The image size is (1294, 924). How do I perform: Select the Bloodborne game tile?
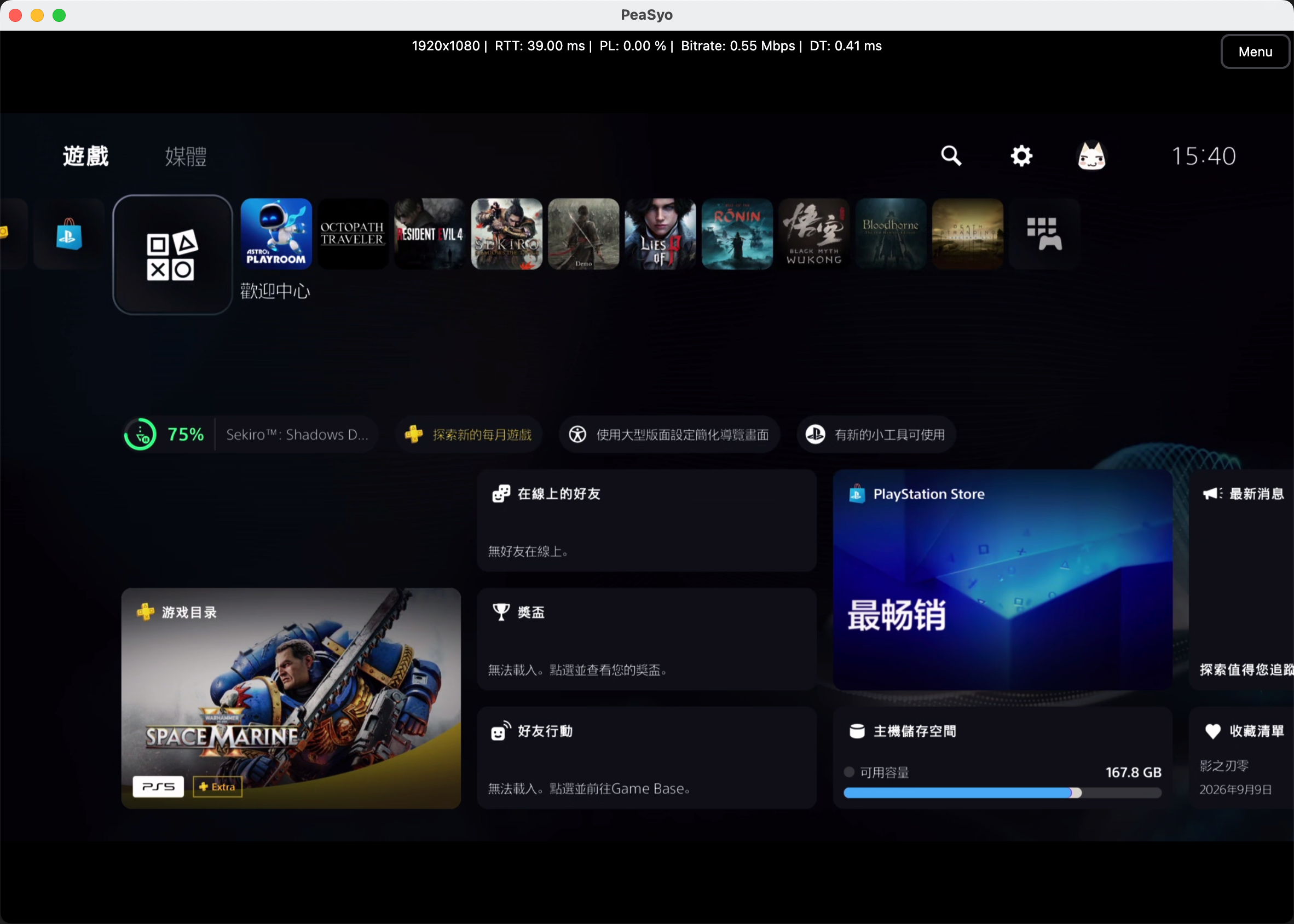pyautogui.click(x=891, y=234)
